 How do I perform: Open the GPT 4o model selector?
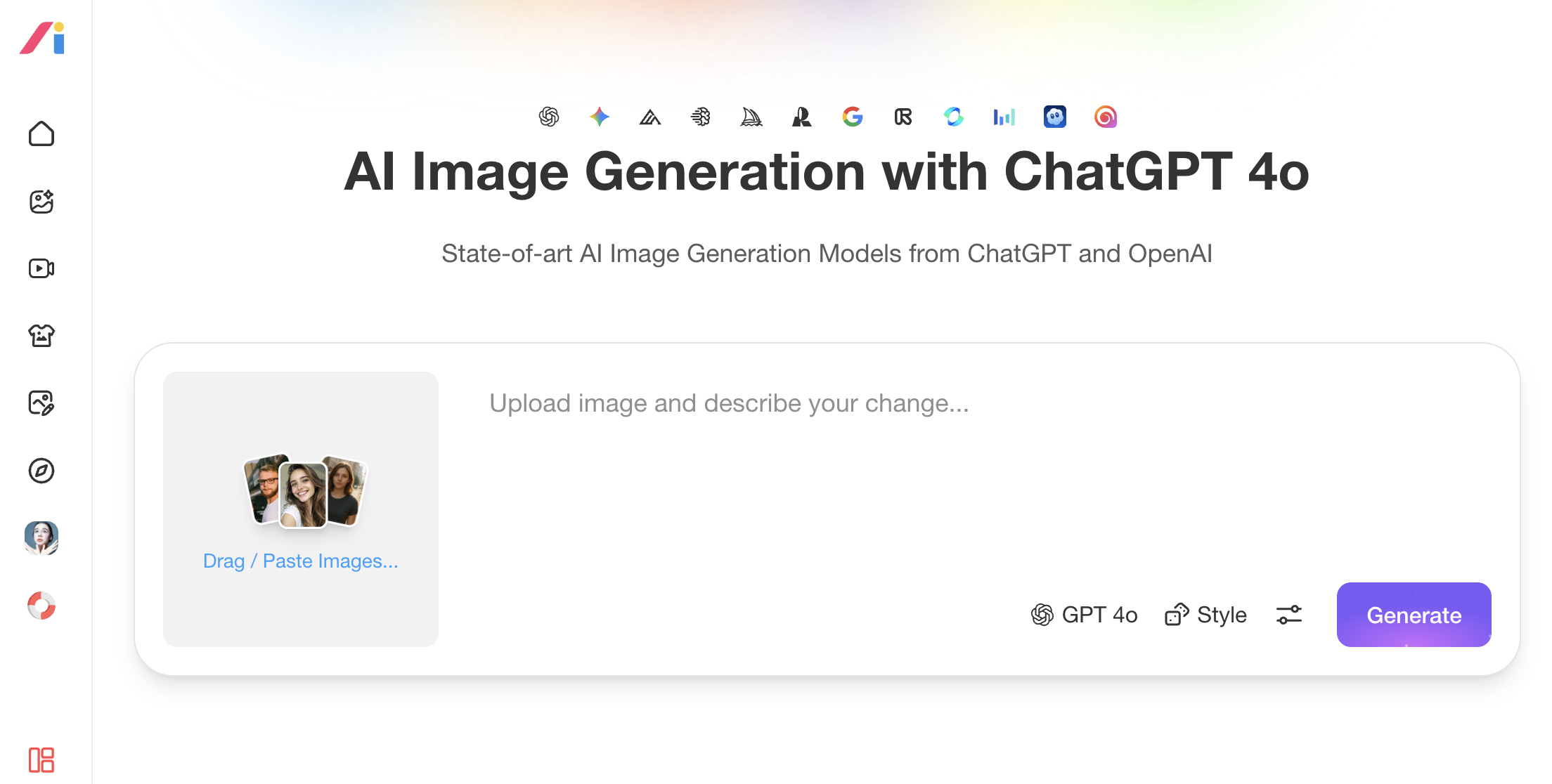[1084, 615]
